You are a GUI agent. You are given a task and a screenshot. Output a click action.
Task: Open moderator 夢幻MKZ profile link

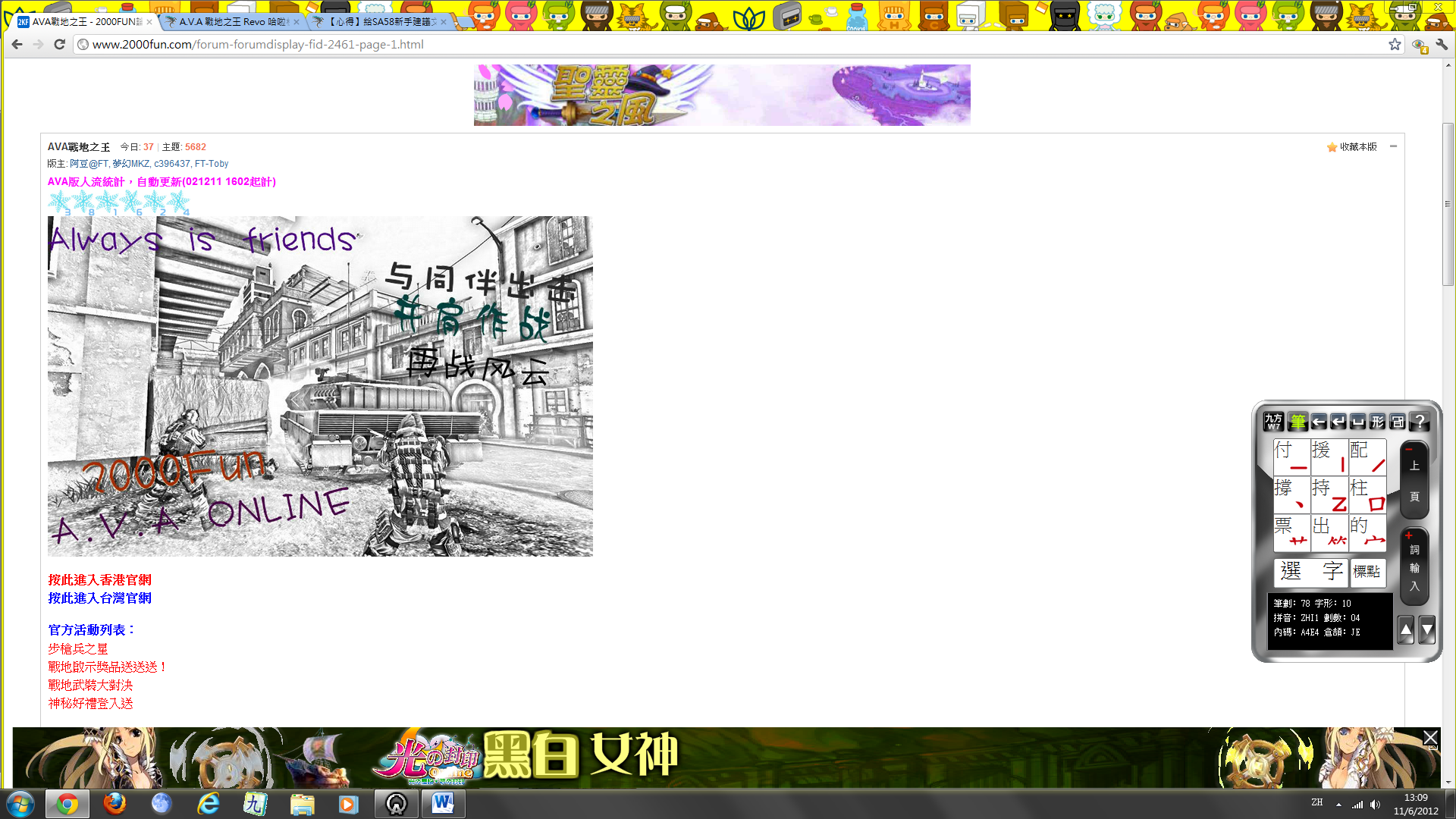[x=131, y=164]
